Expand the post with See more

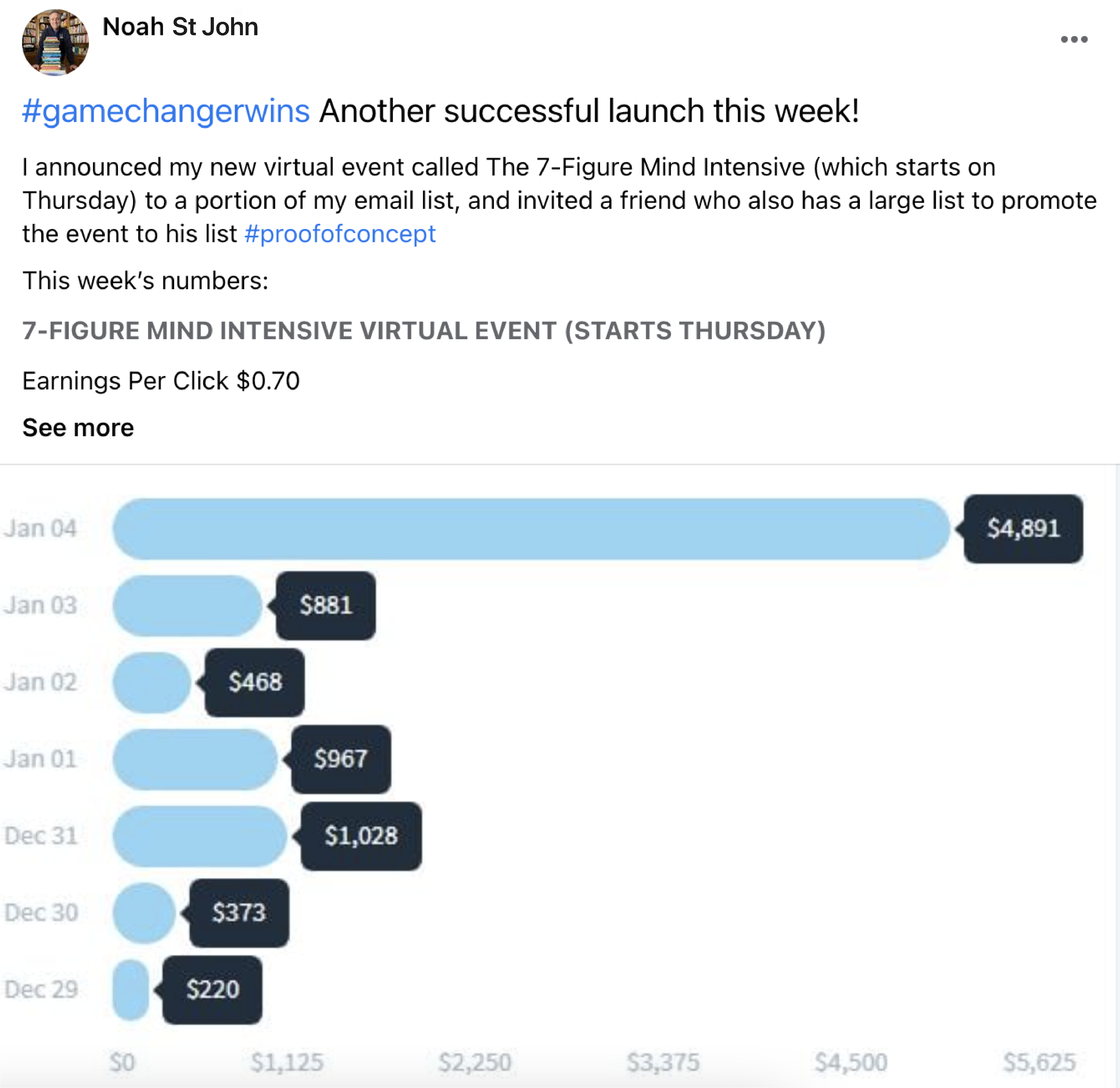(78, 427)
